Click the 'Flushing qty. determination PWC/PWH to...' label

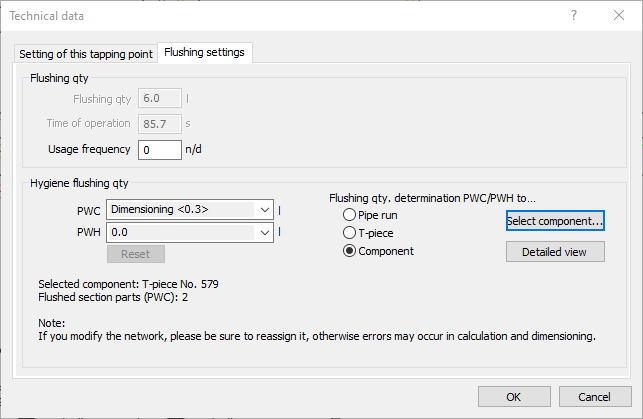coord(432,198)
